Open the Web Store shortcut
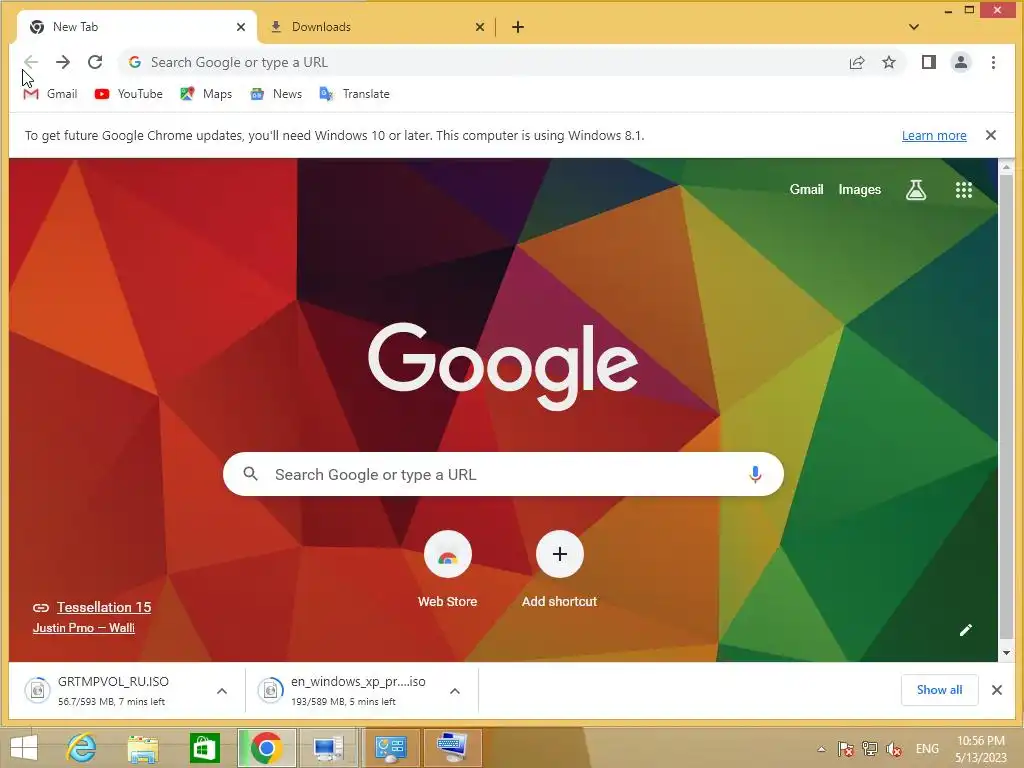This screenshot has width=1024, height=768. (447, 569)
